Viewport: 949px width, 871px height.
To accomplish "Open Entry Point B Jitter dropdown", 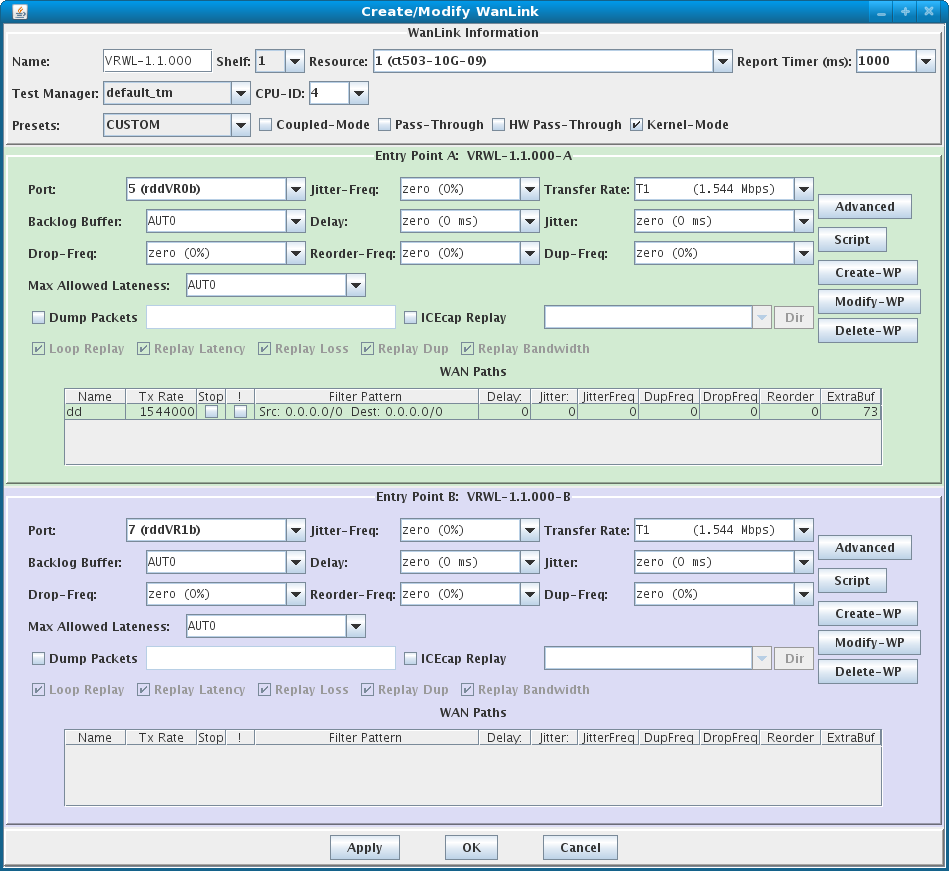I will (x=803, y=562).
